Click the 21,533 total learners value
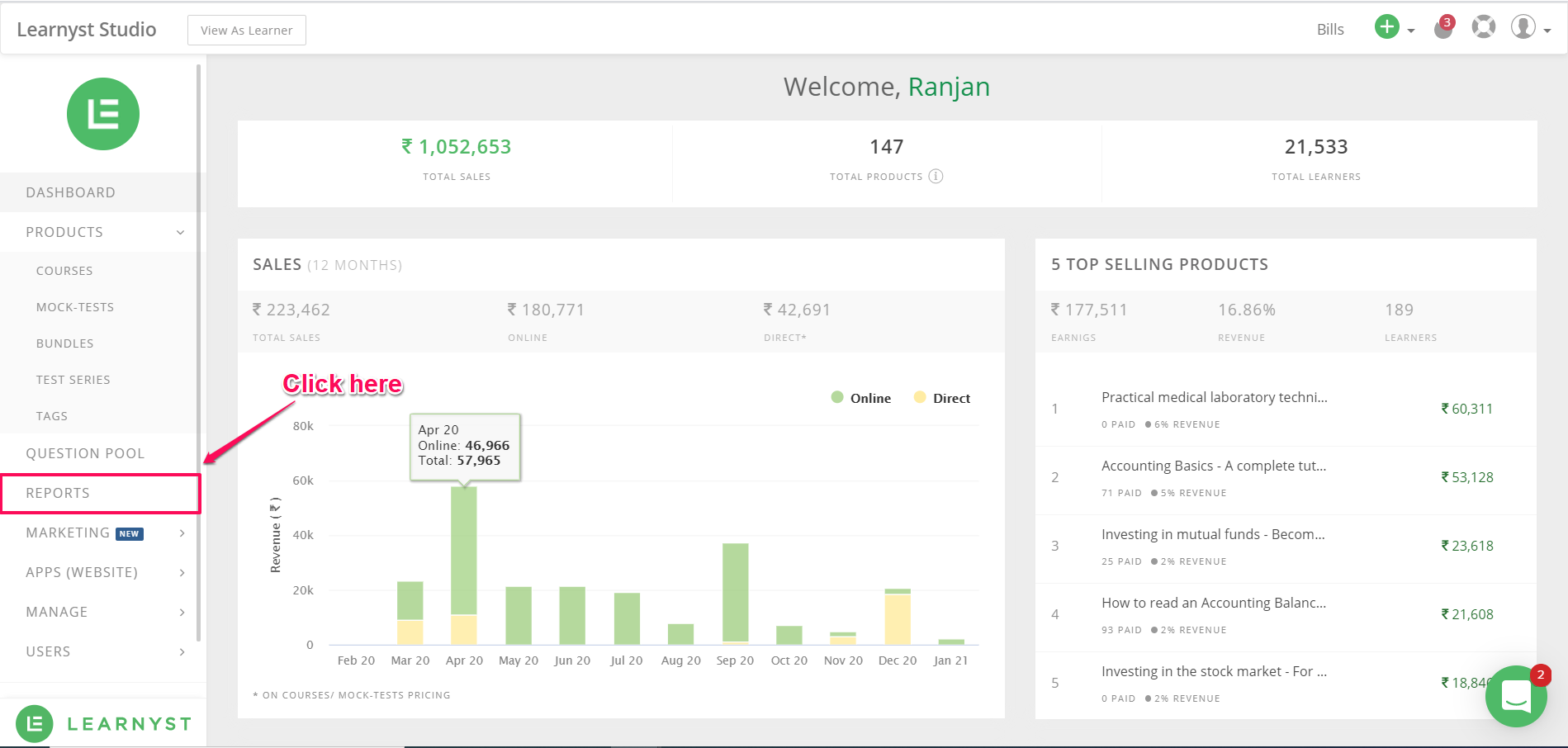This screenshot has height=748, width=1568. pos(1316,147)
